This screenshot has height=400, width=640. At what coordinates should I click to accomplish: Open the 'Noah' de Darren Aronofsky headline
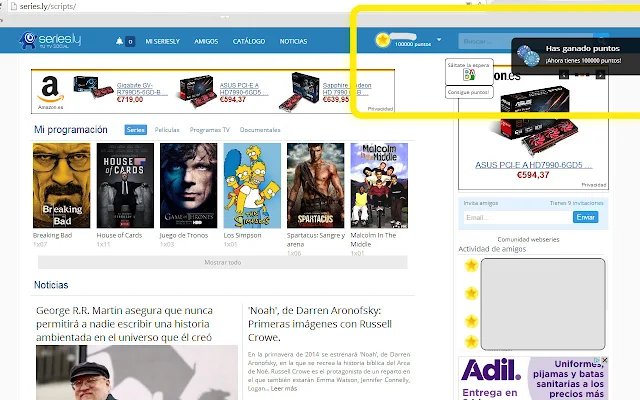coord(320,324)
